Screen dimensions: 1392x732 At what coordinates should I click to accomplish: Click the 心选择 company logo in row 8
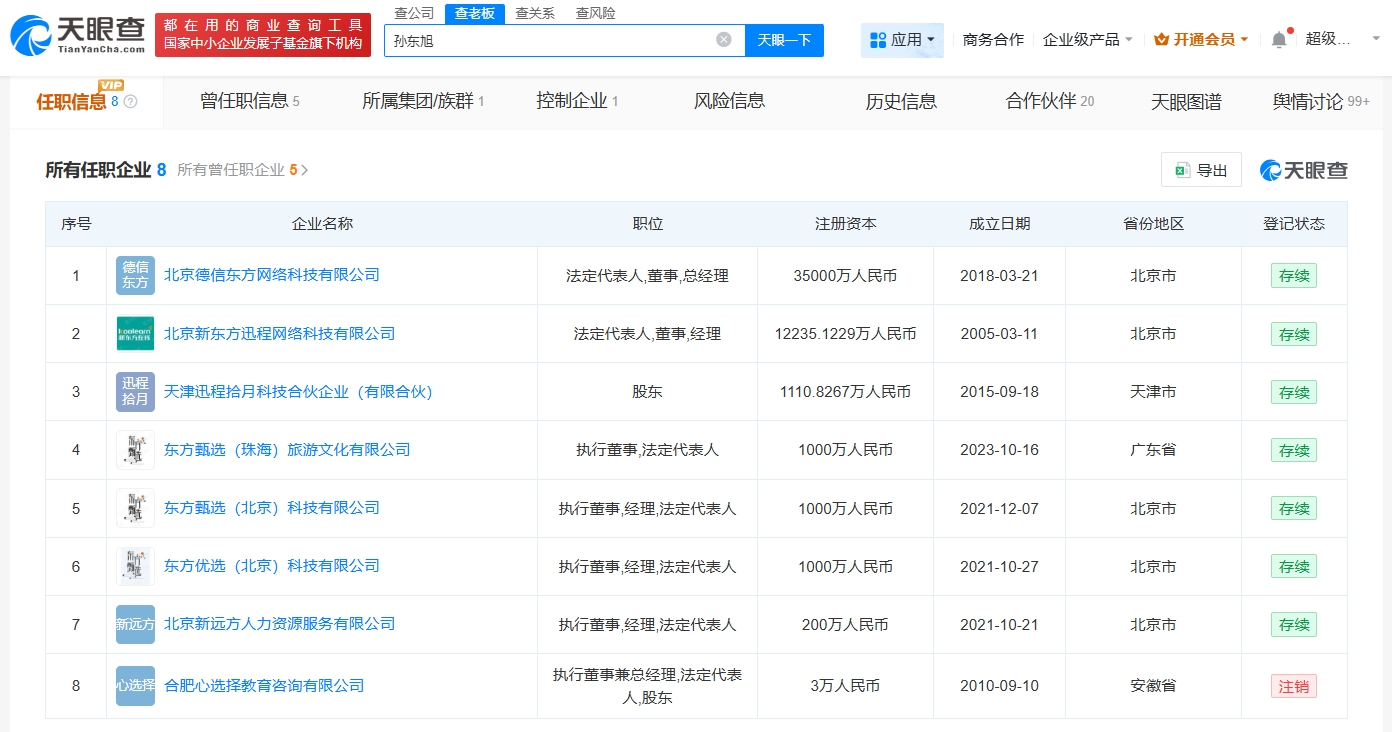tap(135, 686)
